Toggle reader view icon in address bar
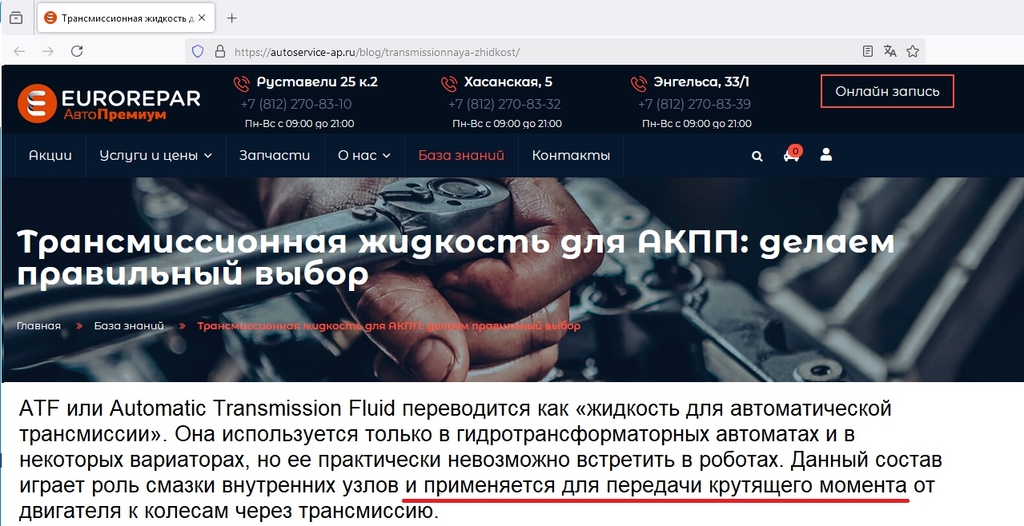The image size is (1024, 526). 867,51
